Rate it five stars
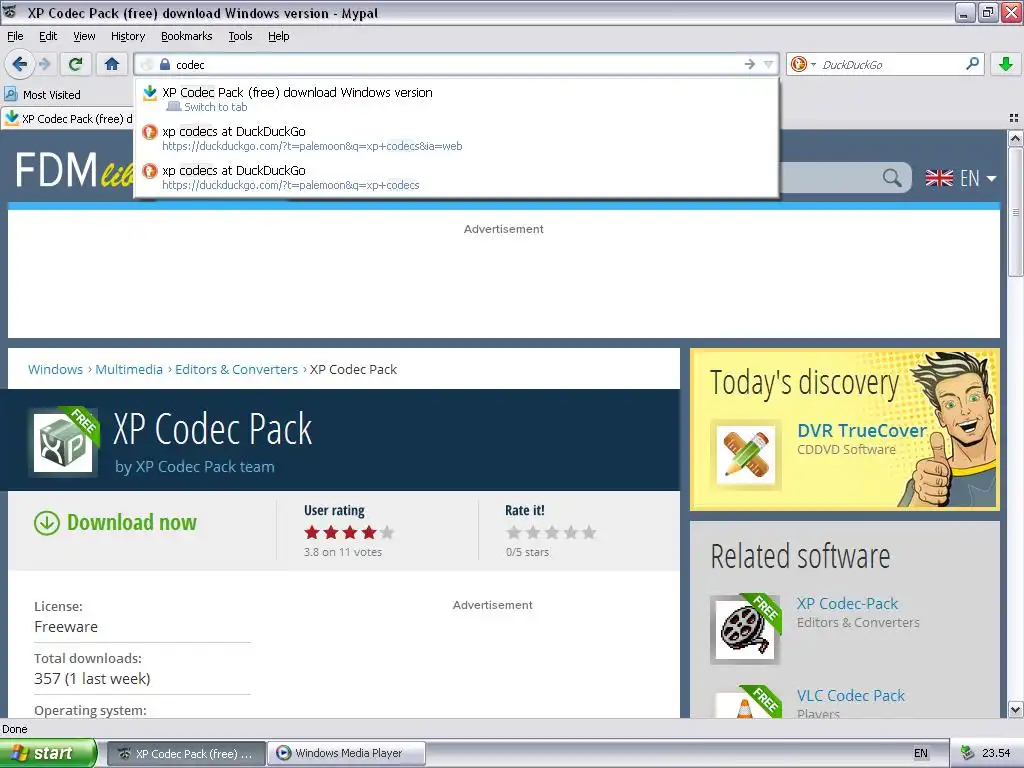1024x768 pixels. [589, 532]
